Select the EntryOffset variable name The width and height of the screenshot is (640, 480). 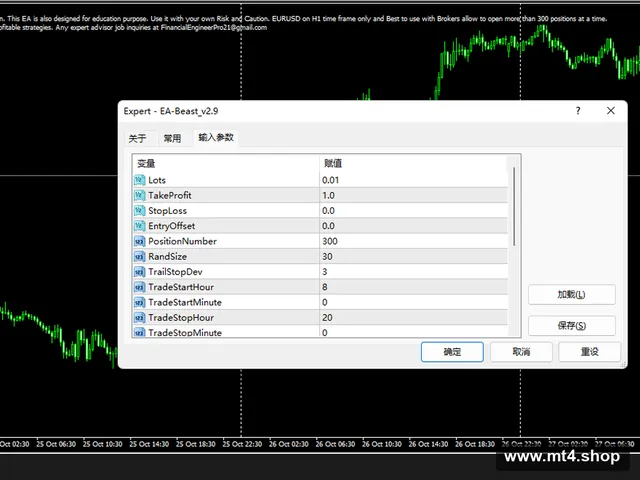coord(171,226)
